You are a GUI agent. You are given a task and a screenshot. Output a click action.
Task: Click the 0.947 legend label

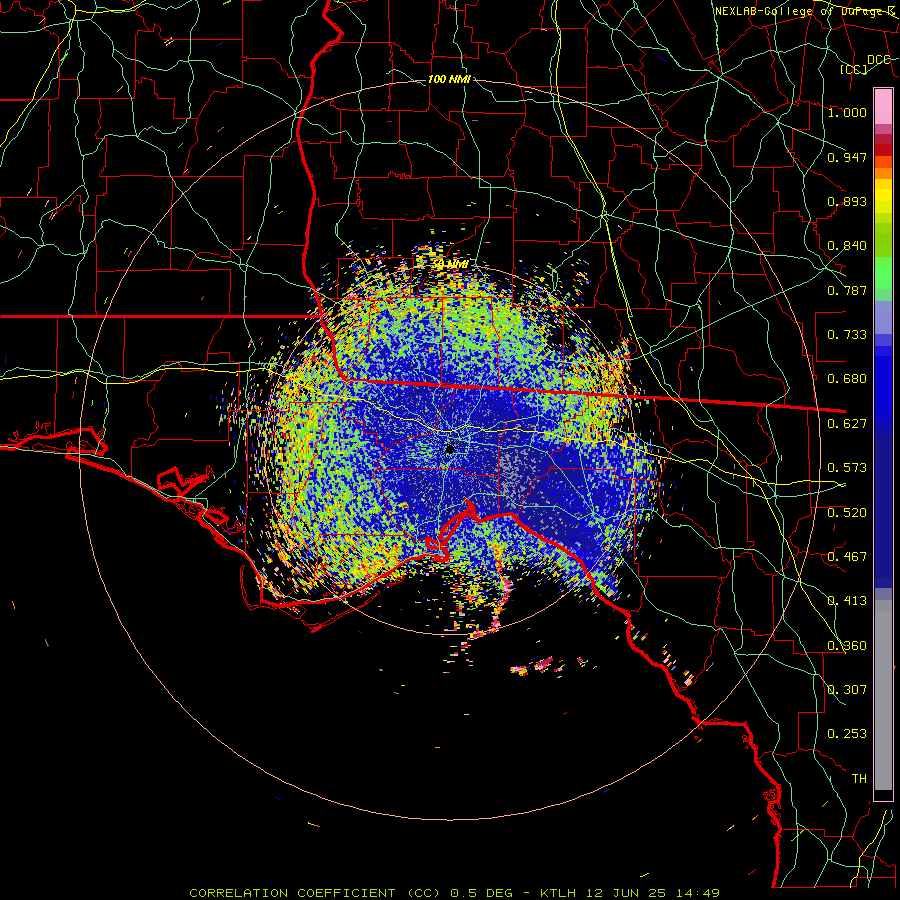click(847, 157)
